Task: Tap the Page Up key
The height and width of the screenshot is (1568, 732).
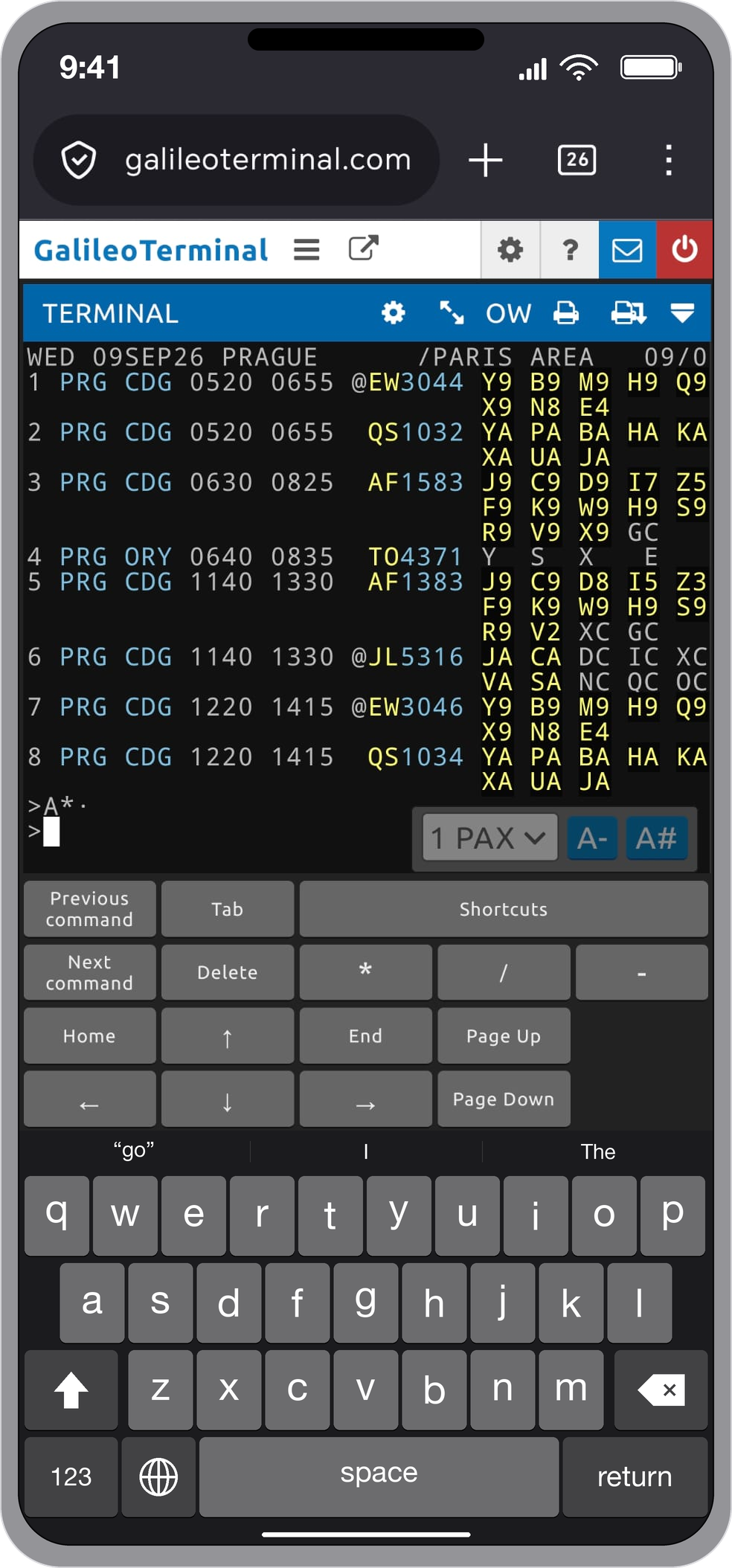Action: (504, 1035)
